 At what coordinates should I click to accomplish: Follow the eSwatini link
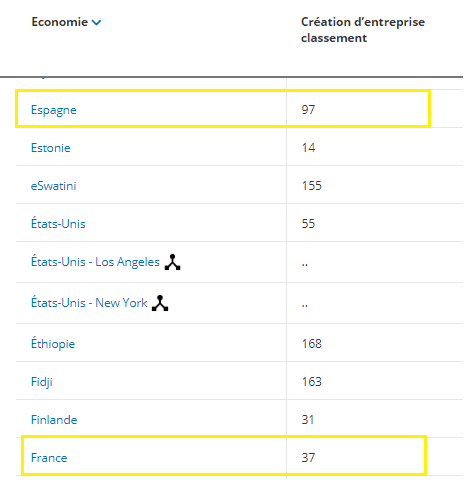(53, 186)
